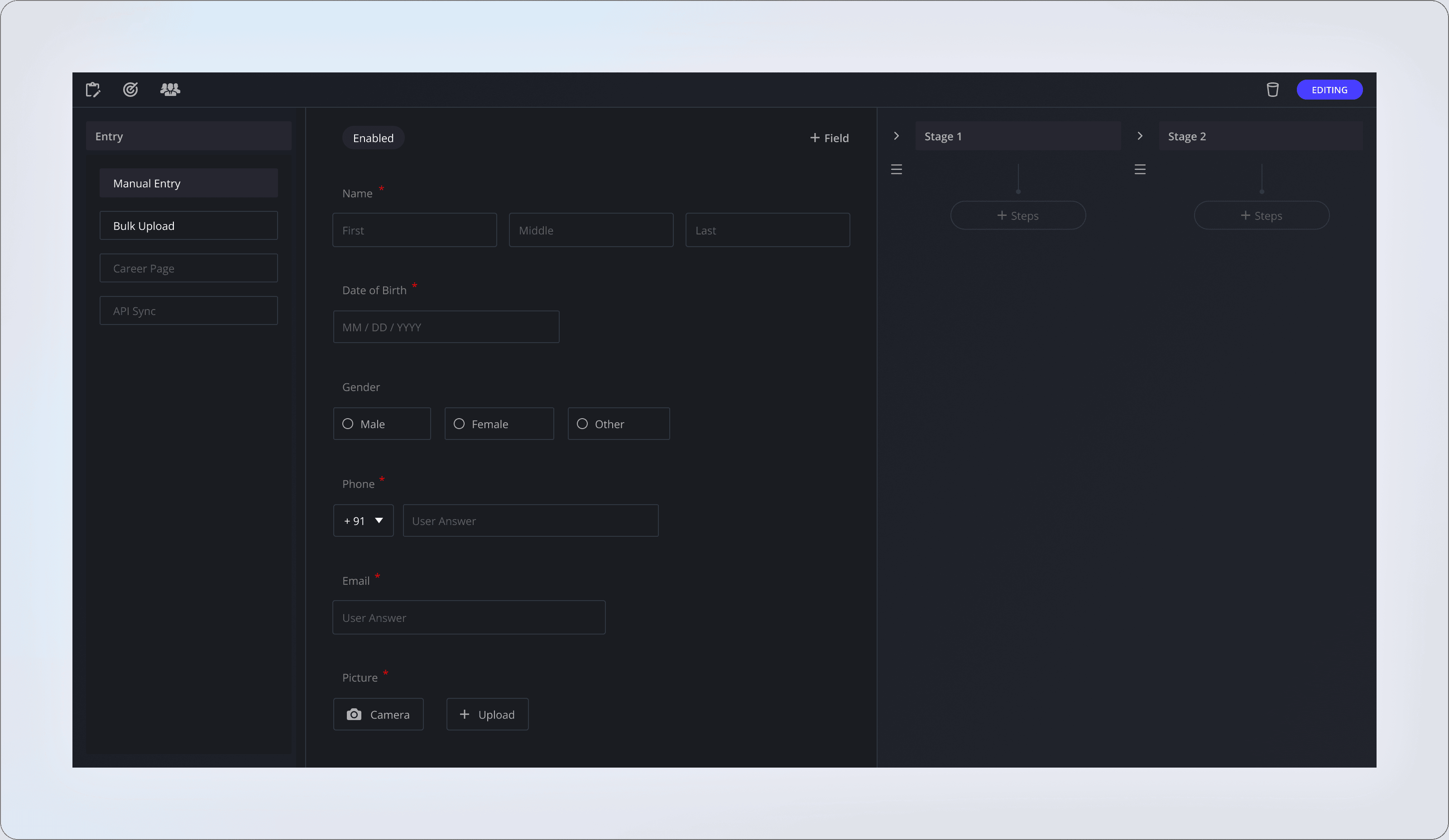Open the people group icon

170,90
